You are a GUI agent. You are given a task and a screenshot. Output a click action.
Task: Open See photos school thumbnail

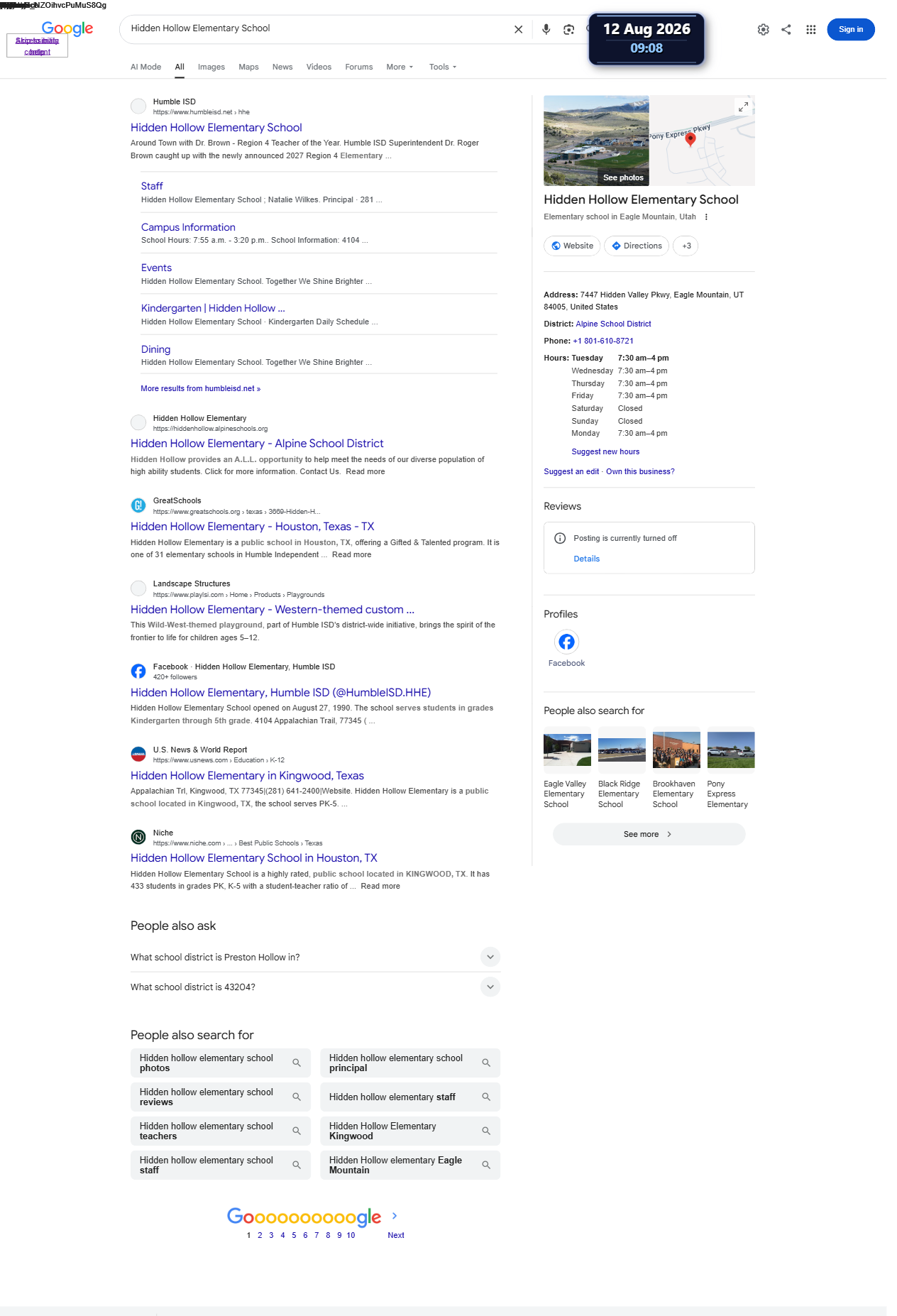(596, 141)
